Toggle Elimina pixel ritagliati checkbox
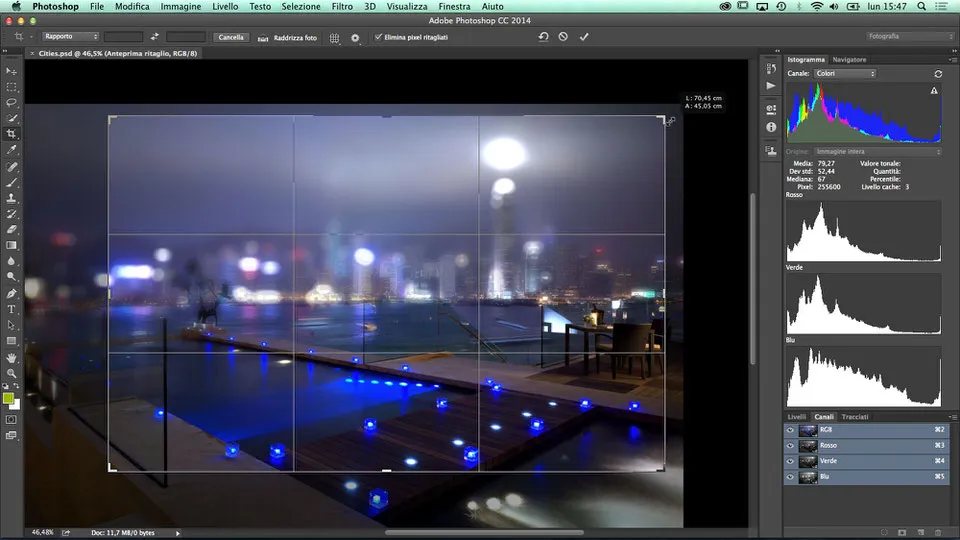The width and height of the screenshot is (960, 540). tap(378, 37)
